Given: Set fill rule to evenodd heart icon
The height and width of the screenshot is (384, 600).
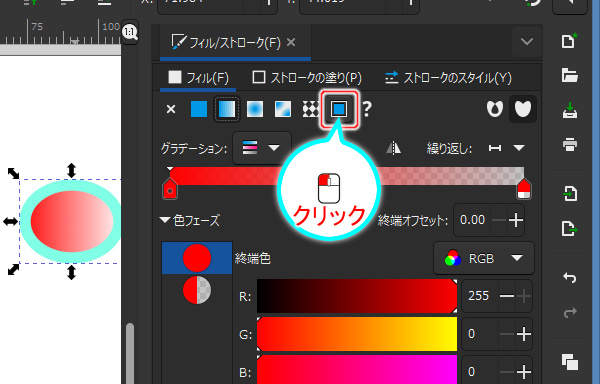Looking at the screenshot, I should pyautogui.click(x=495, y=109).
